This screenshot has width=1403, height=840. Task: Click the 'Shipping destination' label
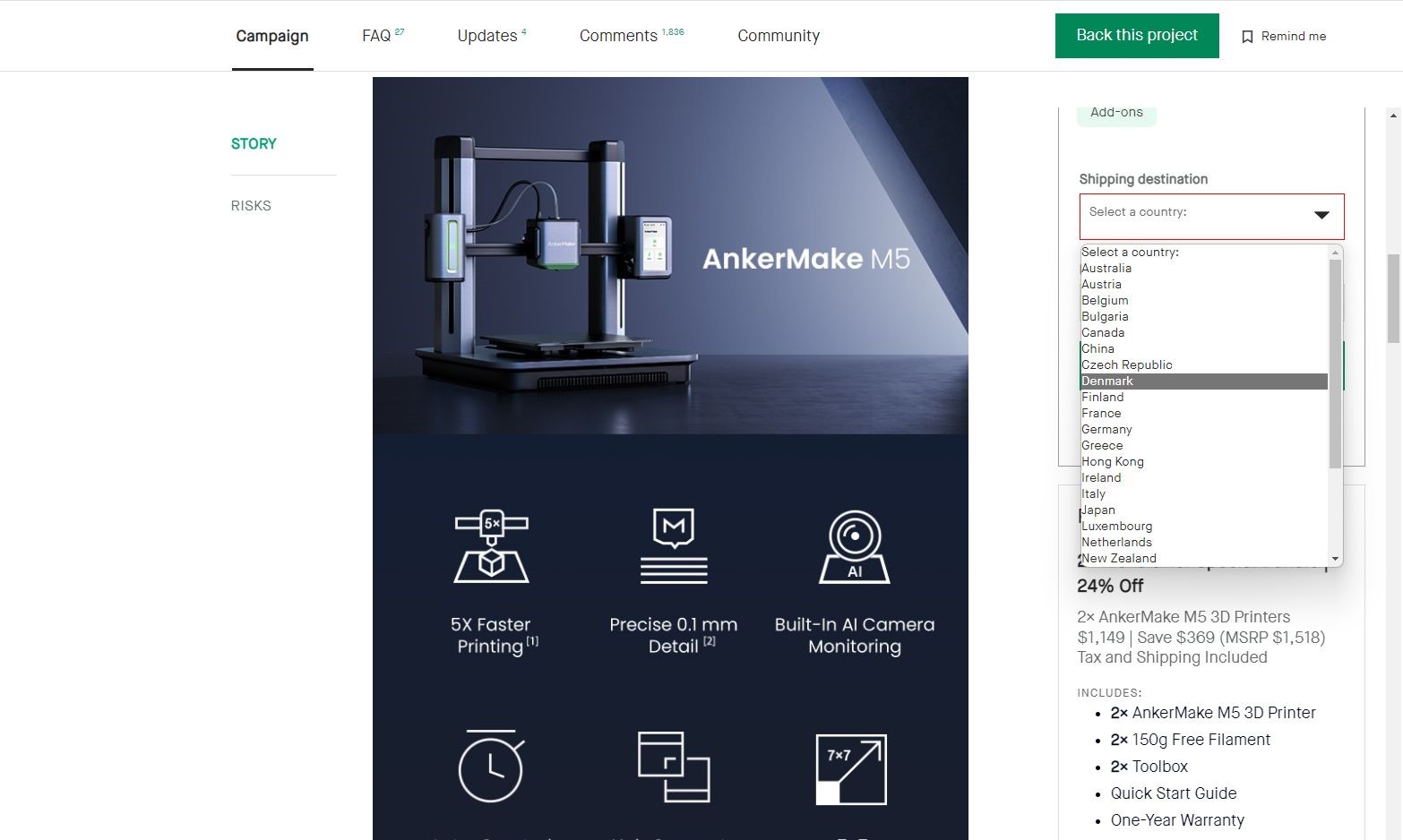[x=1143, y=179]
